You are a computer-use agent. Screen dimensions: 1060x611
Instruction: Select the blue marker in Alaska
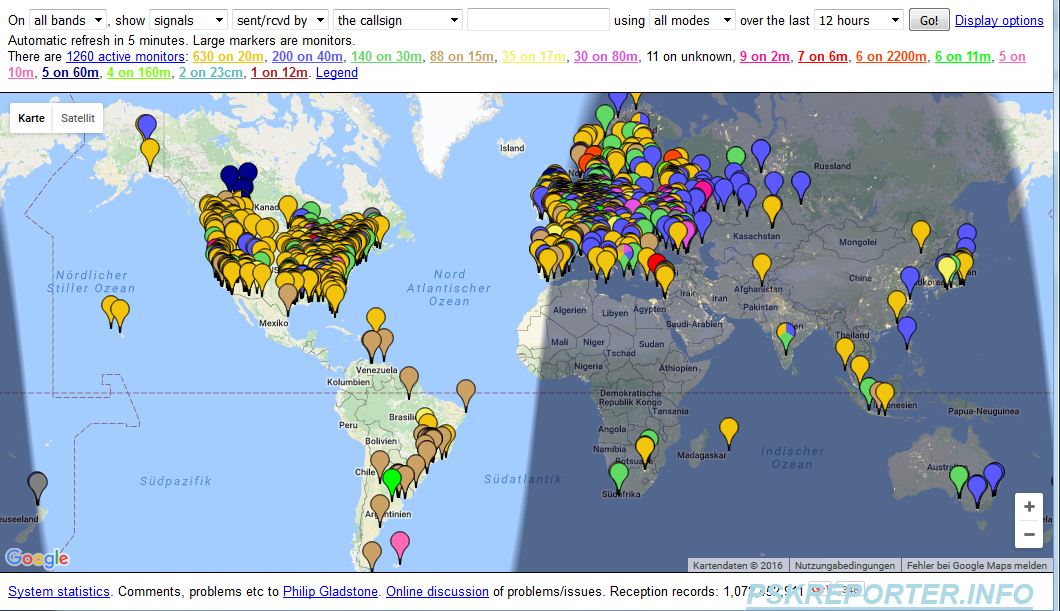[147, 126]
